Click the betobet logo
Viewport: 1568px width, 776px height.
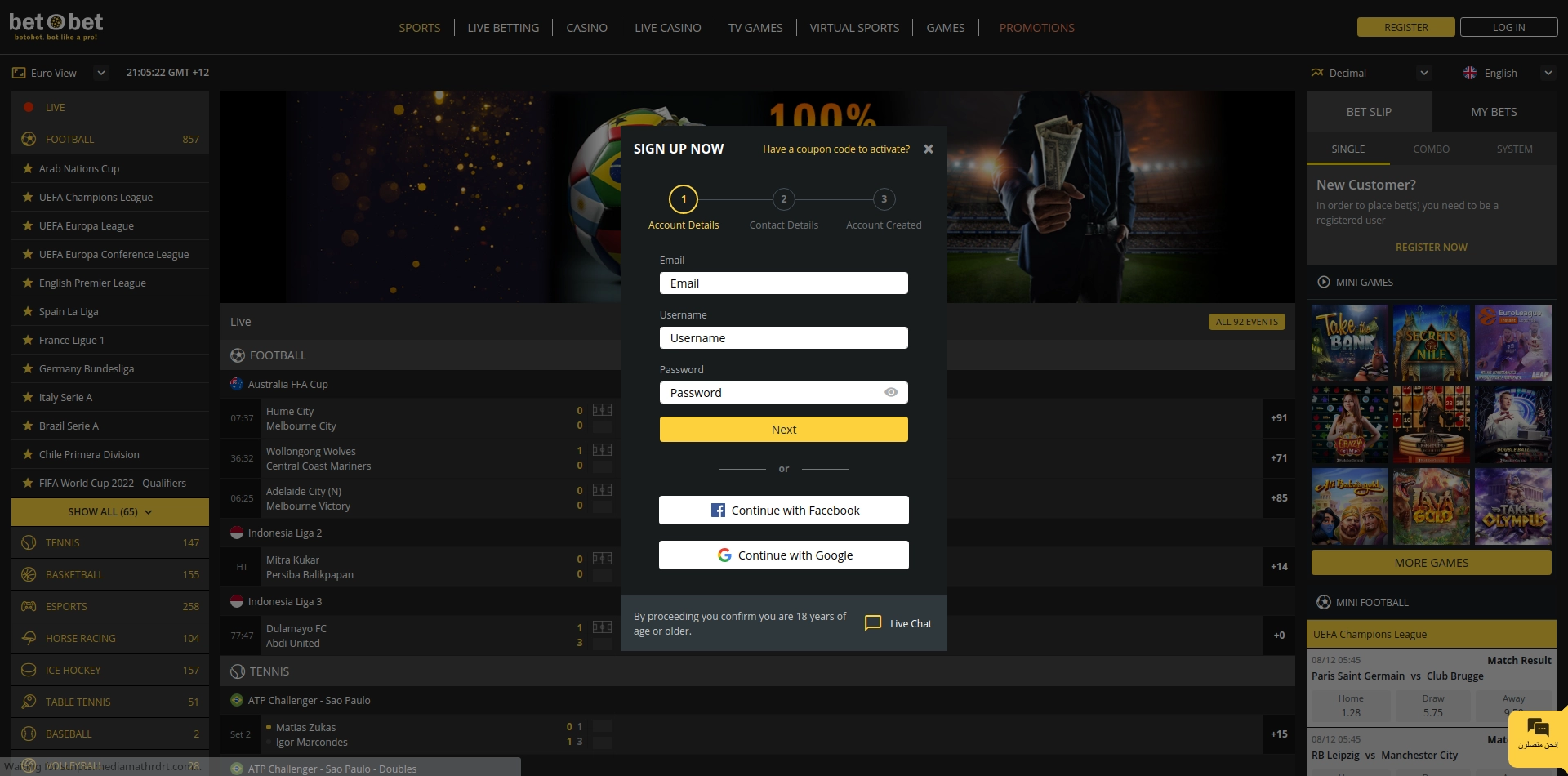[56, 26]
